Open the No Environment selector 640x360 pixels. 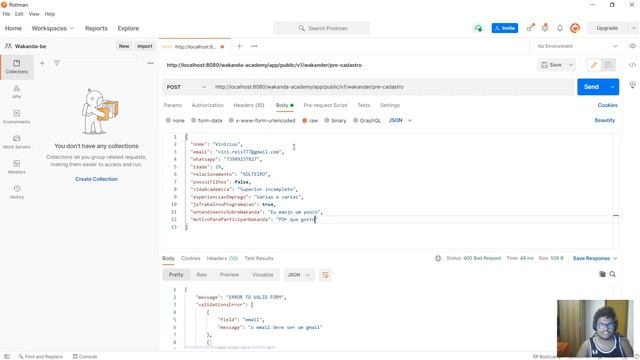(577, 46)
